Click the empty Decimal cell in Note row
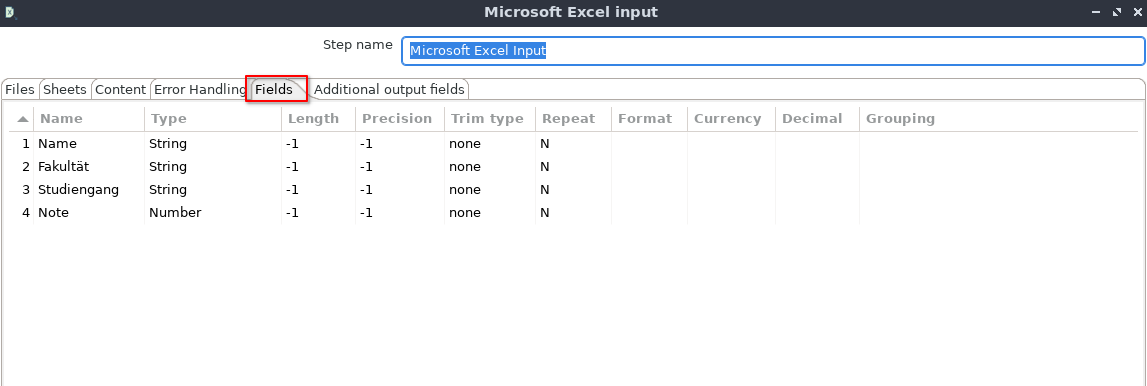The width and height of the screenshot is (1147, 386). tap(817, 213)
